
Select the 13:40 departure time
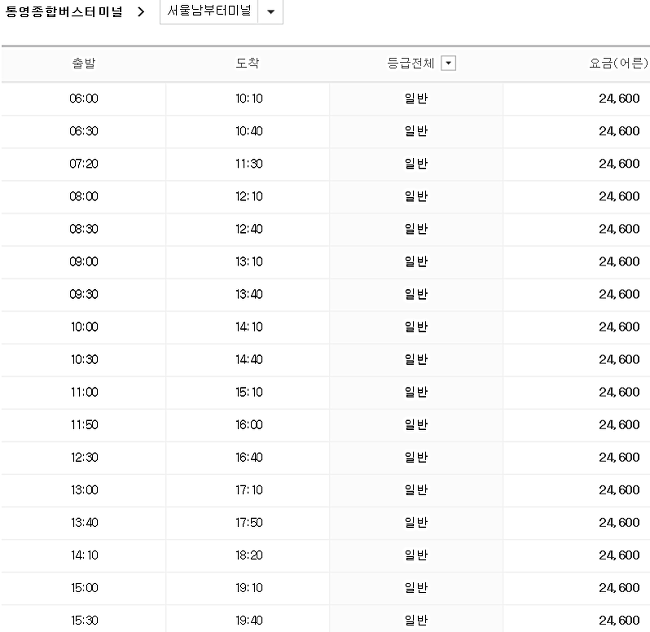84,523
